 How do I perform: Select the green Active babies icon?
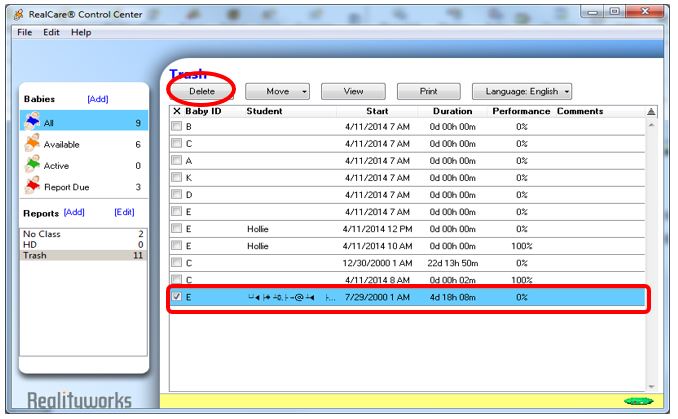tap(32, 164)
